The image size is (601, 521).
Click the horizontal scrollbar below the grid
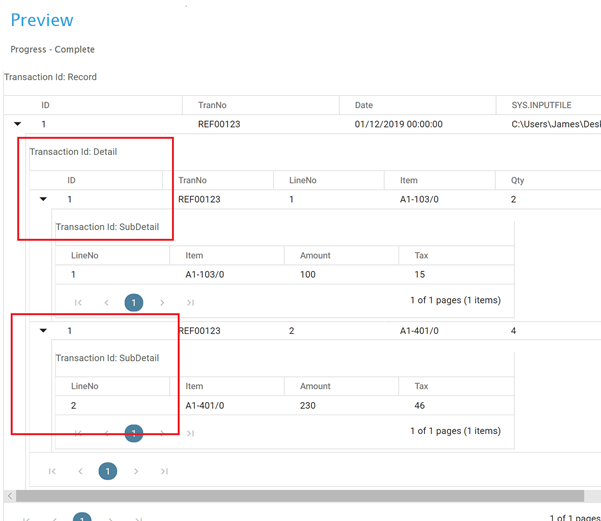click(300, 495)
